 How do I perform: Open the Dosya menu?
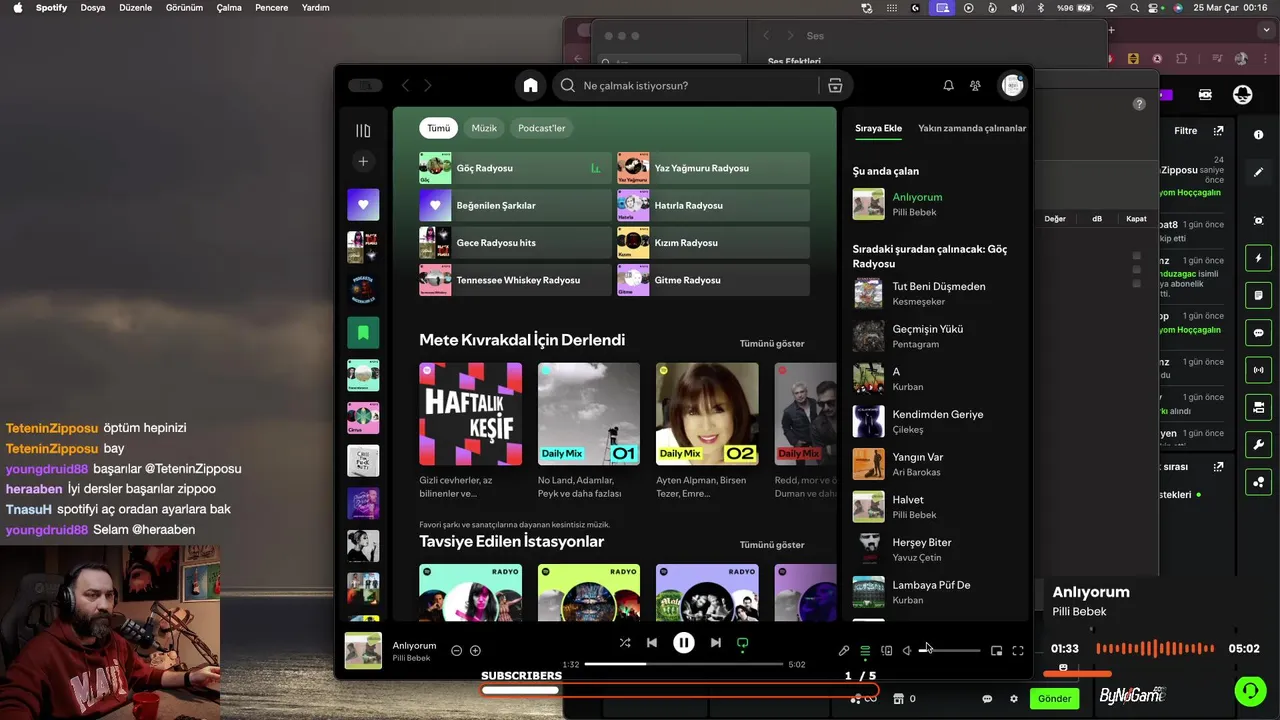tap(93, 8)
